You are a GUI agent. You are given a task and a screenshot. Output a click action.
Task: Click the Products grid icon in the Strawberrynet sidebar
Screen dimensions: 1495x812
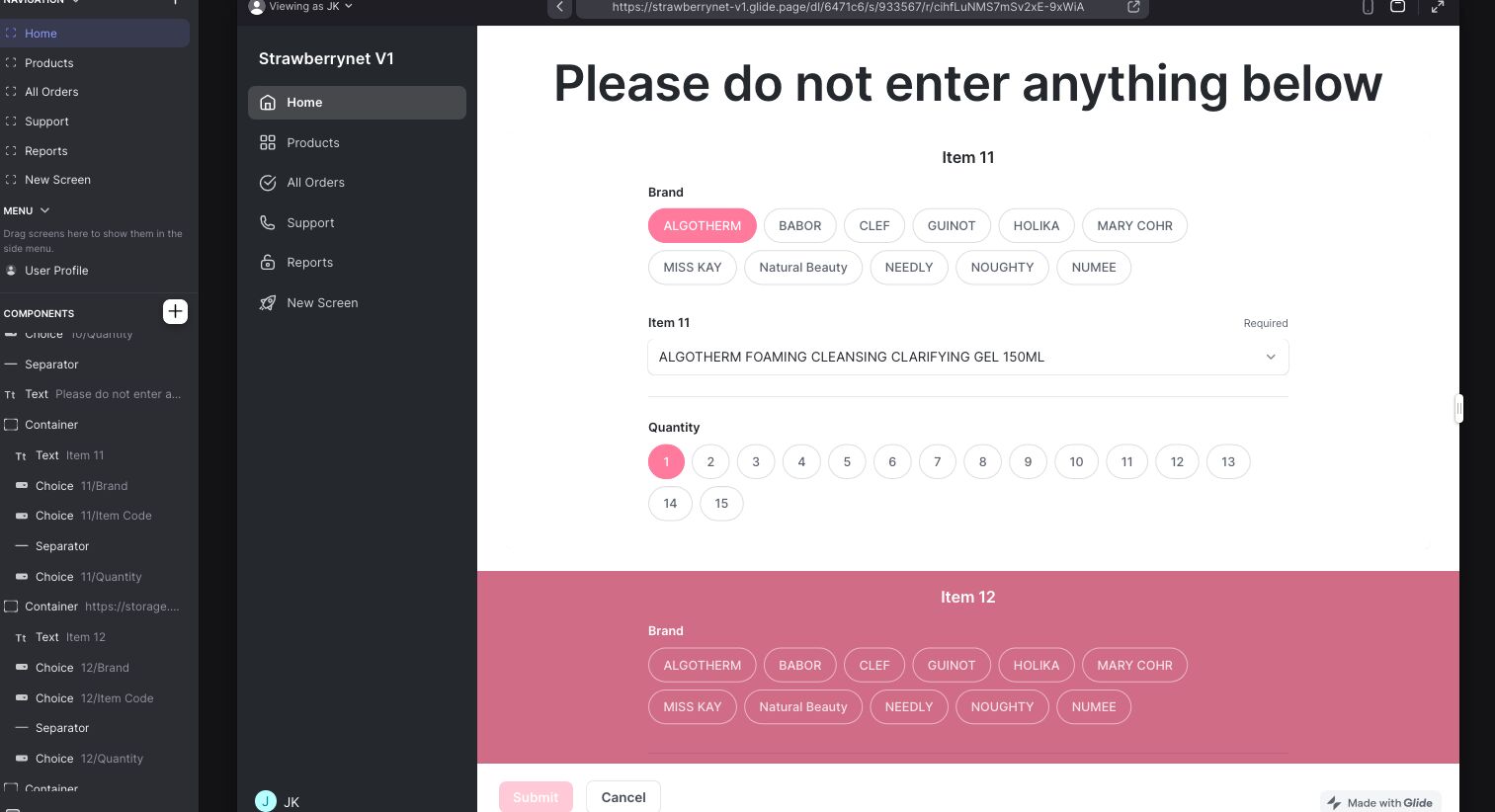tap(268, 142)
